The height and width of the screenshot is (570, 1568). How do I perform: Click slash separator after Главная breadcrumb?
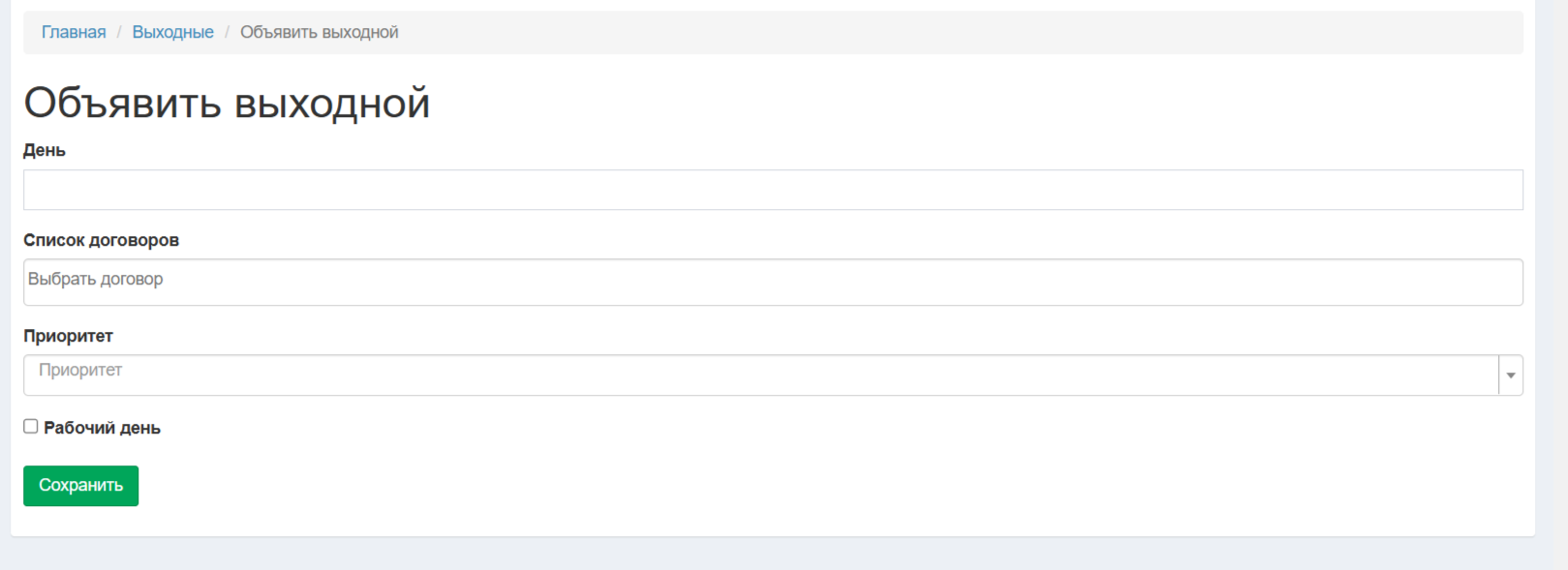point(119,32)
